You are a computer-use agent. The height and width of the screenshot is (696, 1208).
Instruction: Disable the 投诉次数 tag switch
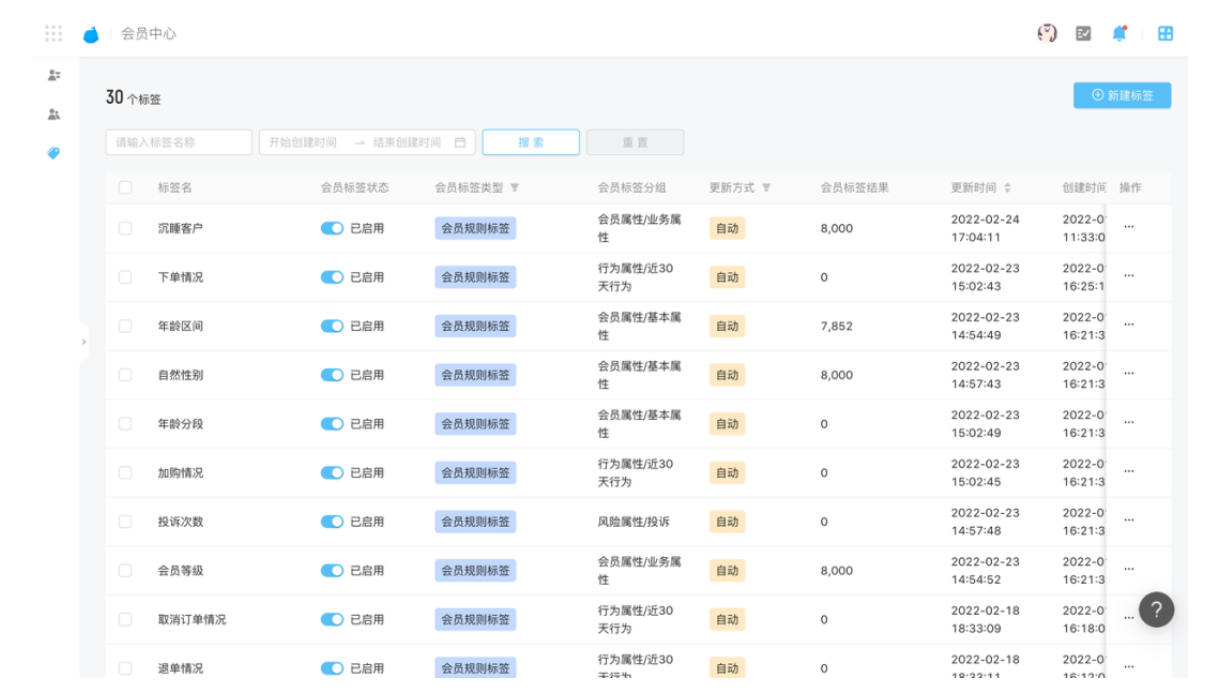point(332,521)
